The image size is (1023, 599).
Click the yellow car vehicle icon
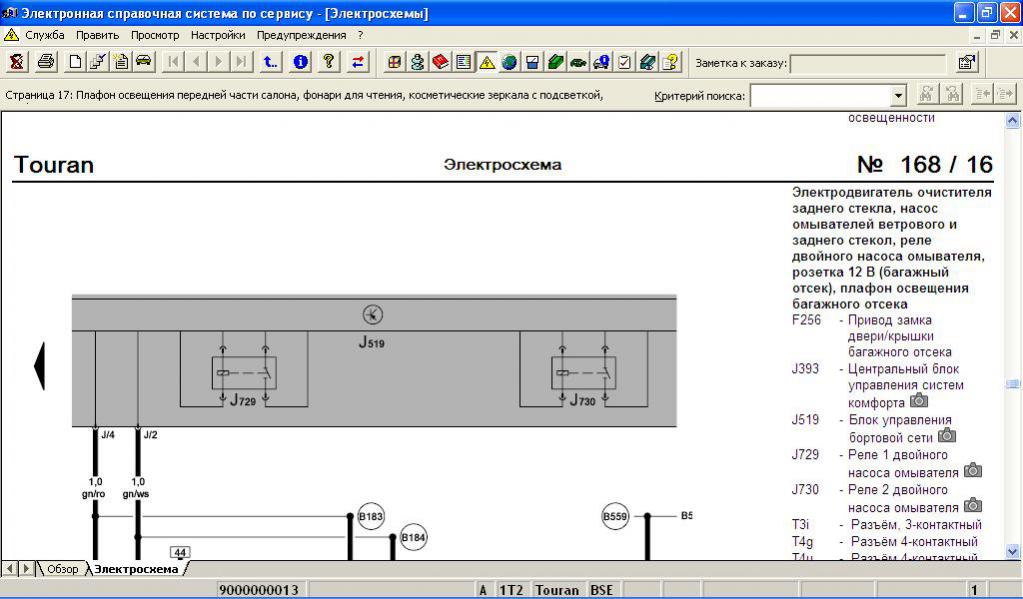click(144, 62)
